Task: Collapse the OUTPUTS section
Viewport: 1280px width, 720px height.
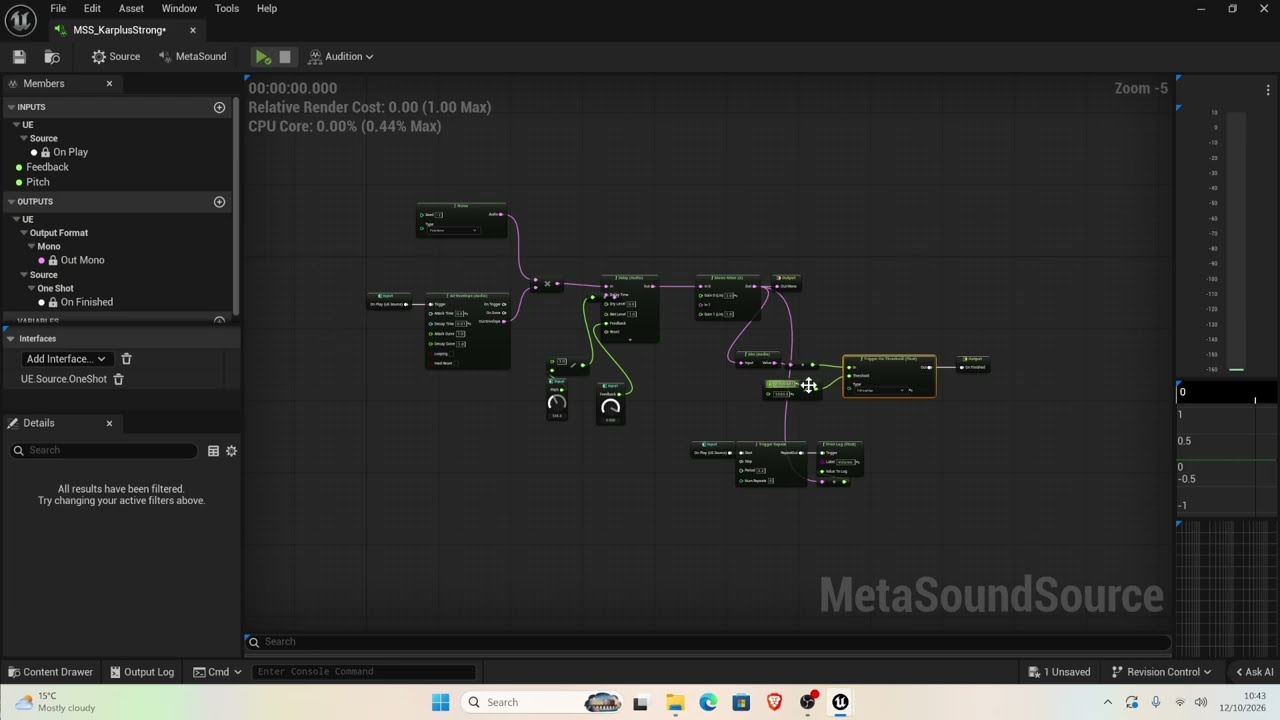Action: pos(11,202)
